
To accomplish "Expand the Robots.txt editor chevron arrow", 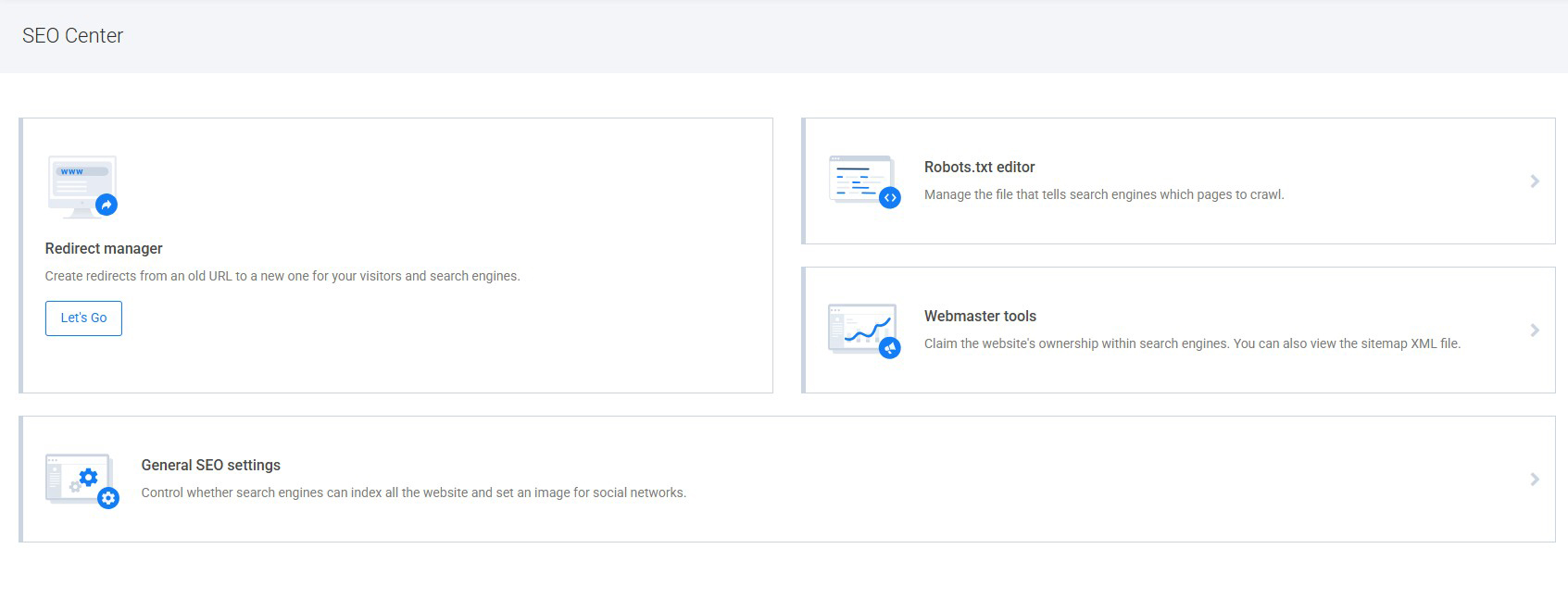I will [x=1535, y=181].
